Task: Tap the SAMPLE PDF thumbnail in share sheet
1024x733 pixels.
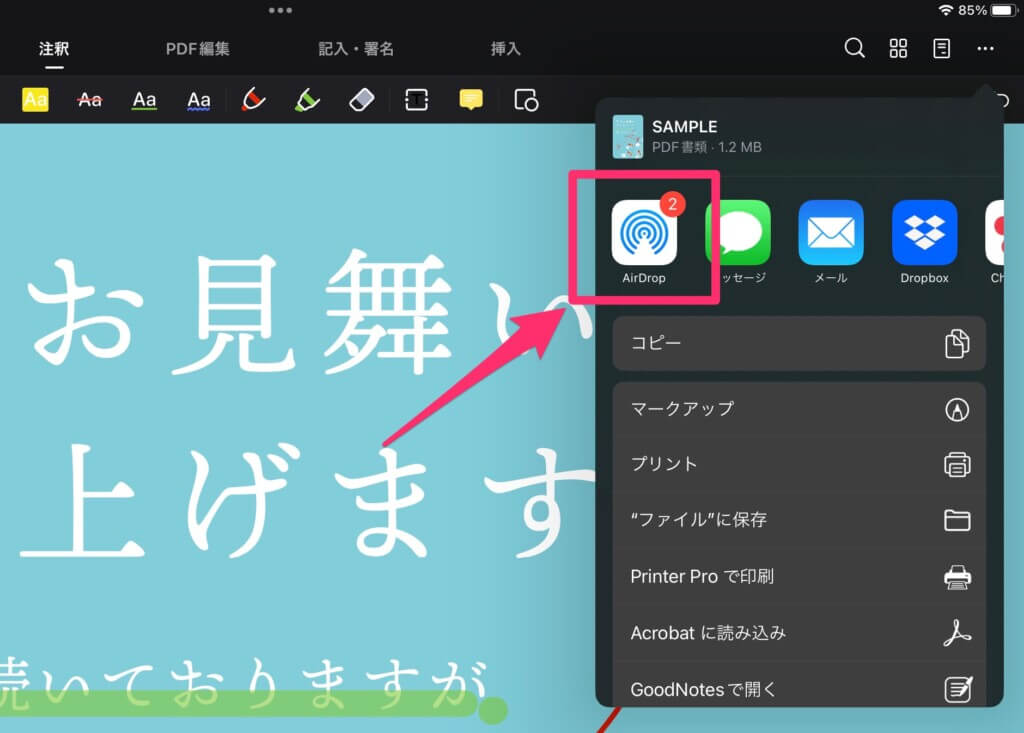Action: tap(627, 136)
